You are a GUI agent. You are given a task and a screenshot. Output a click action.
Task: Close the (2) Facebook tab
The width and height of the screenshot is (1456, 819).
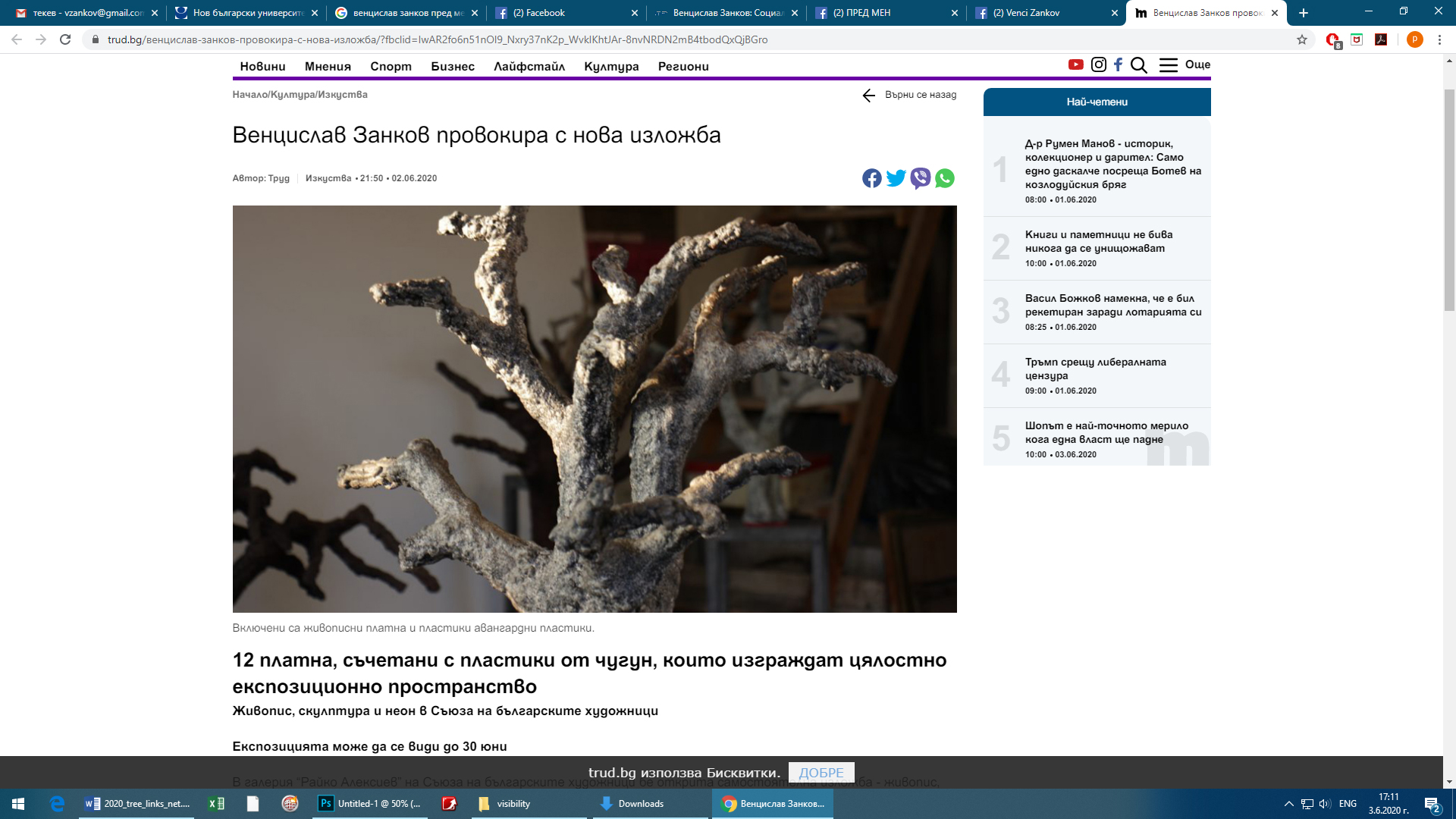[x=635, y=13]
